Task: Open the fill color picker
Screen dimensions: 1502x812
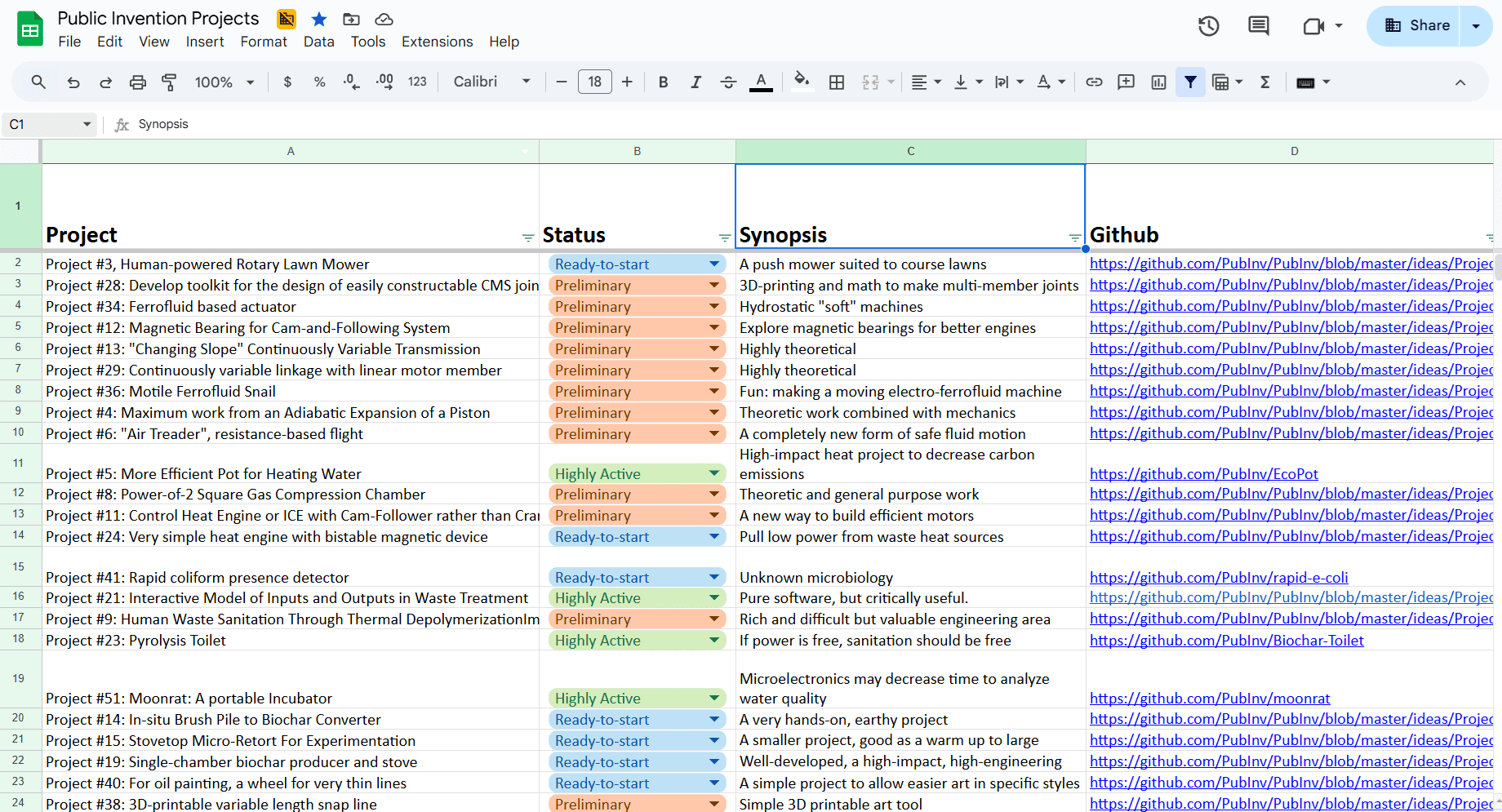Action: point(802,81)
